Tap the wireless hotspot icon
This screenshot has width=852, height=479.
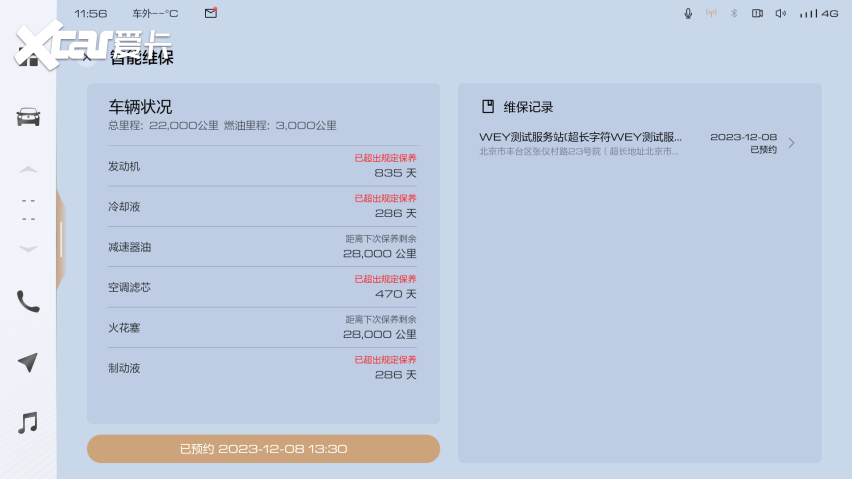coord(711,13)
